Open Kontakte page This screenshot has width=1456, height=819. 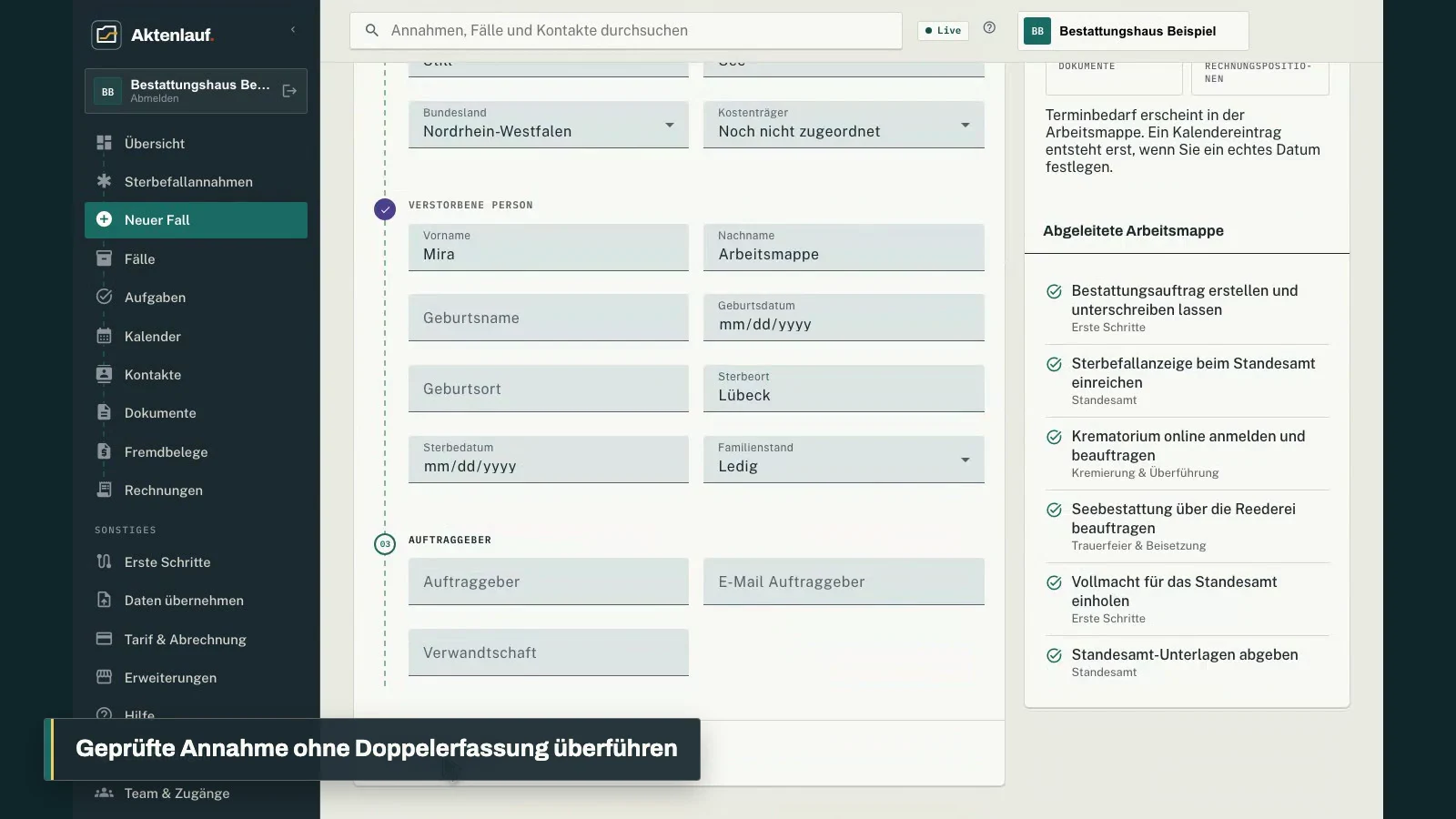click(196, 374)
